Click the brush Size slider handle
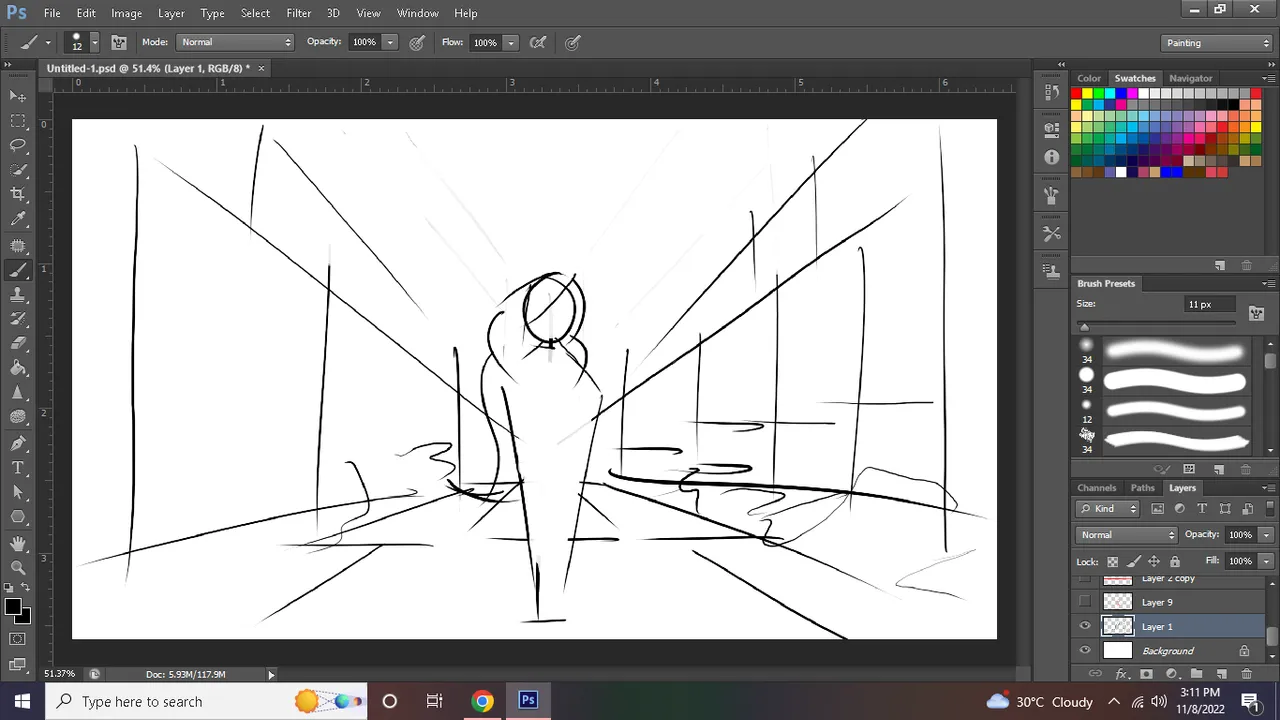Screen dimensions: 1280x720 pyautogui.click(x=1084, y=327)
